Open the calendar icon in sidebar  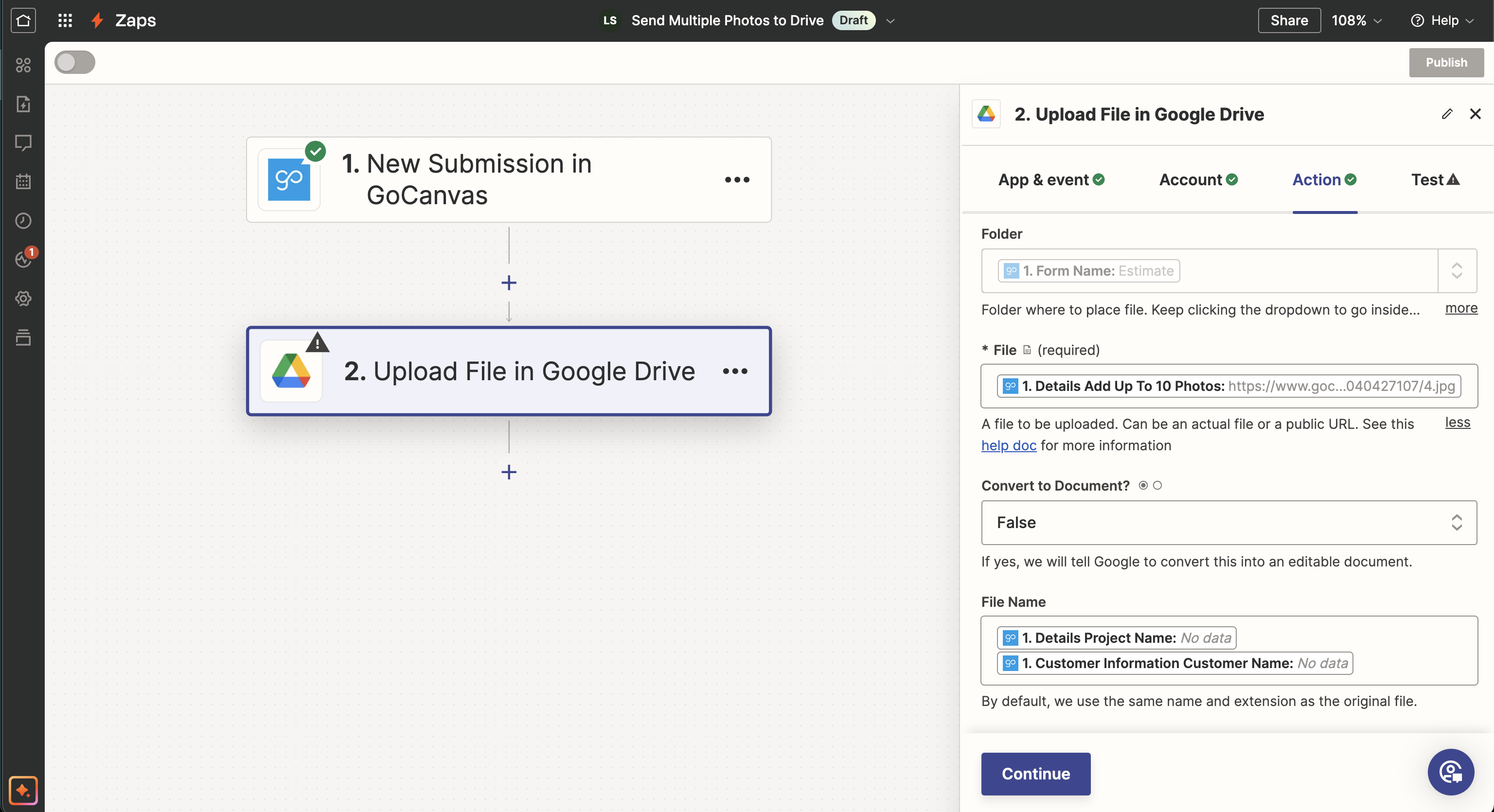23,181
